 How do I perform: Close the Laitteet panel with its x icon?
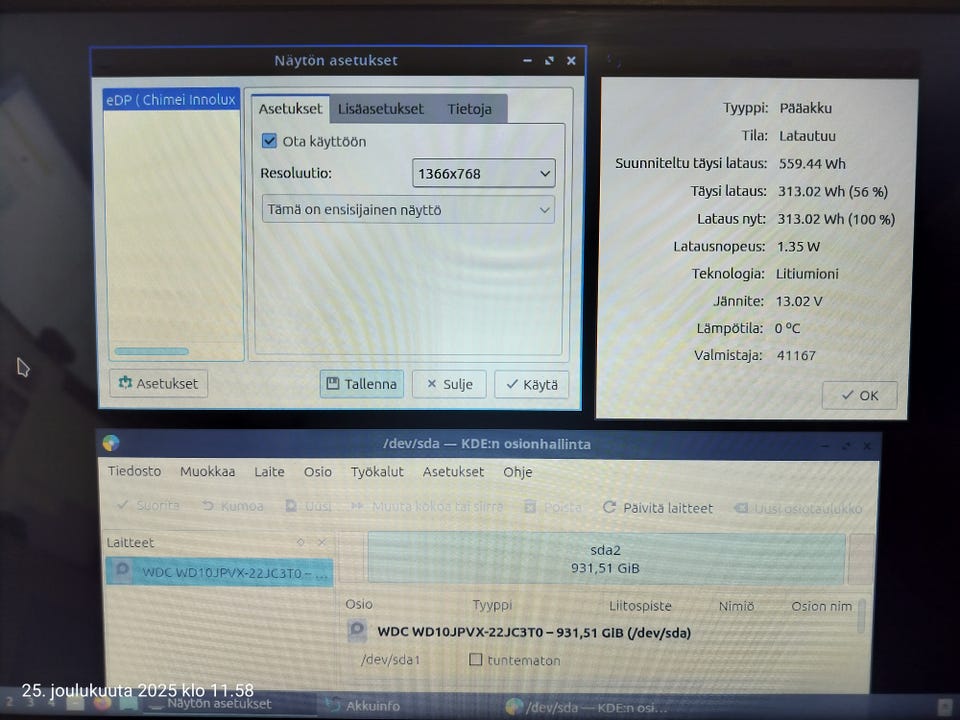click(322, 542)
